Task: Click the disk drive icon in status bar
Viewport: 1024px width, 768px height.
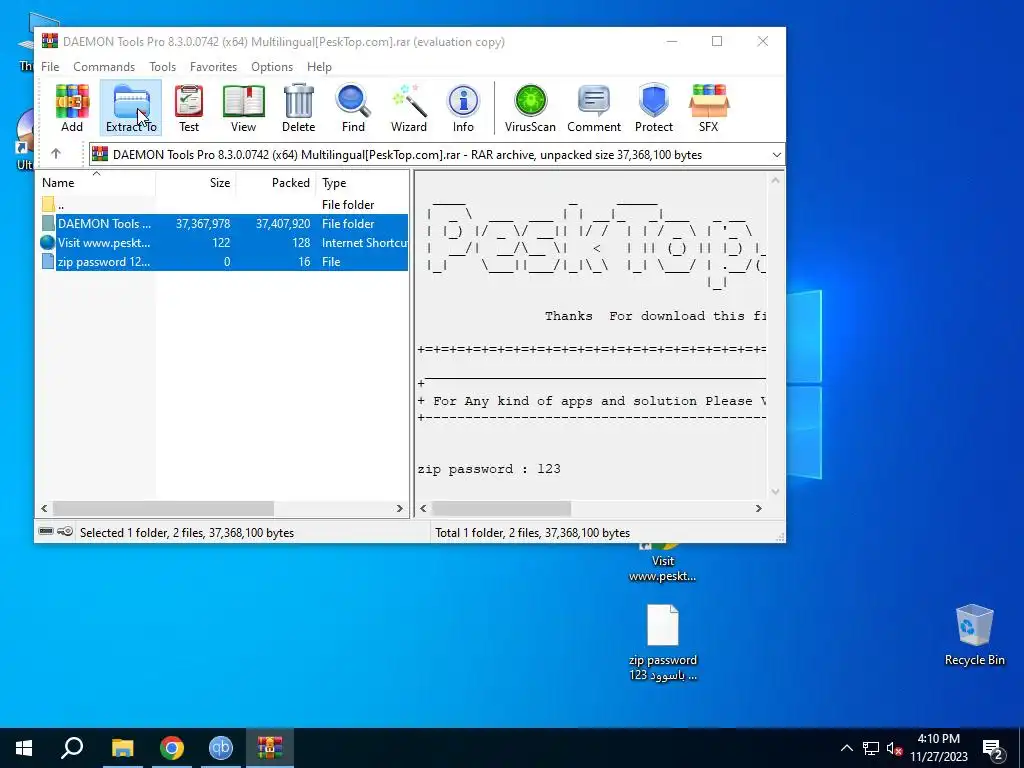Action: (46, 532)
